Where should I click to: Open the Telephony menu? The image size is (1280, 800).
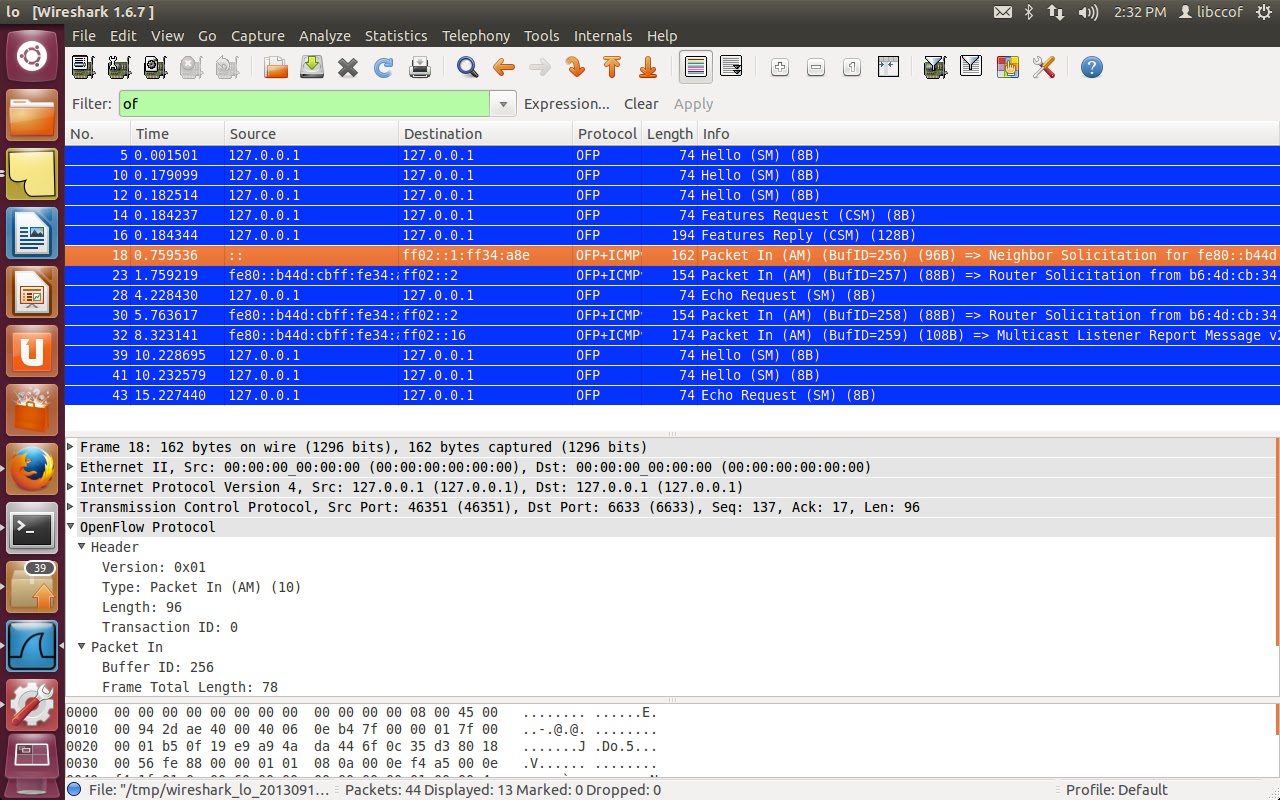[x=476, y=35]
